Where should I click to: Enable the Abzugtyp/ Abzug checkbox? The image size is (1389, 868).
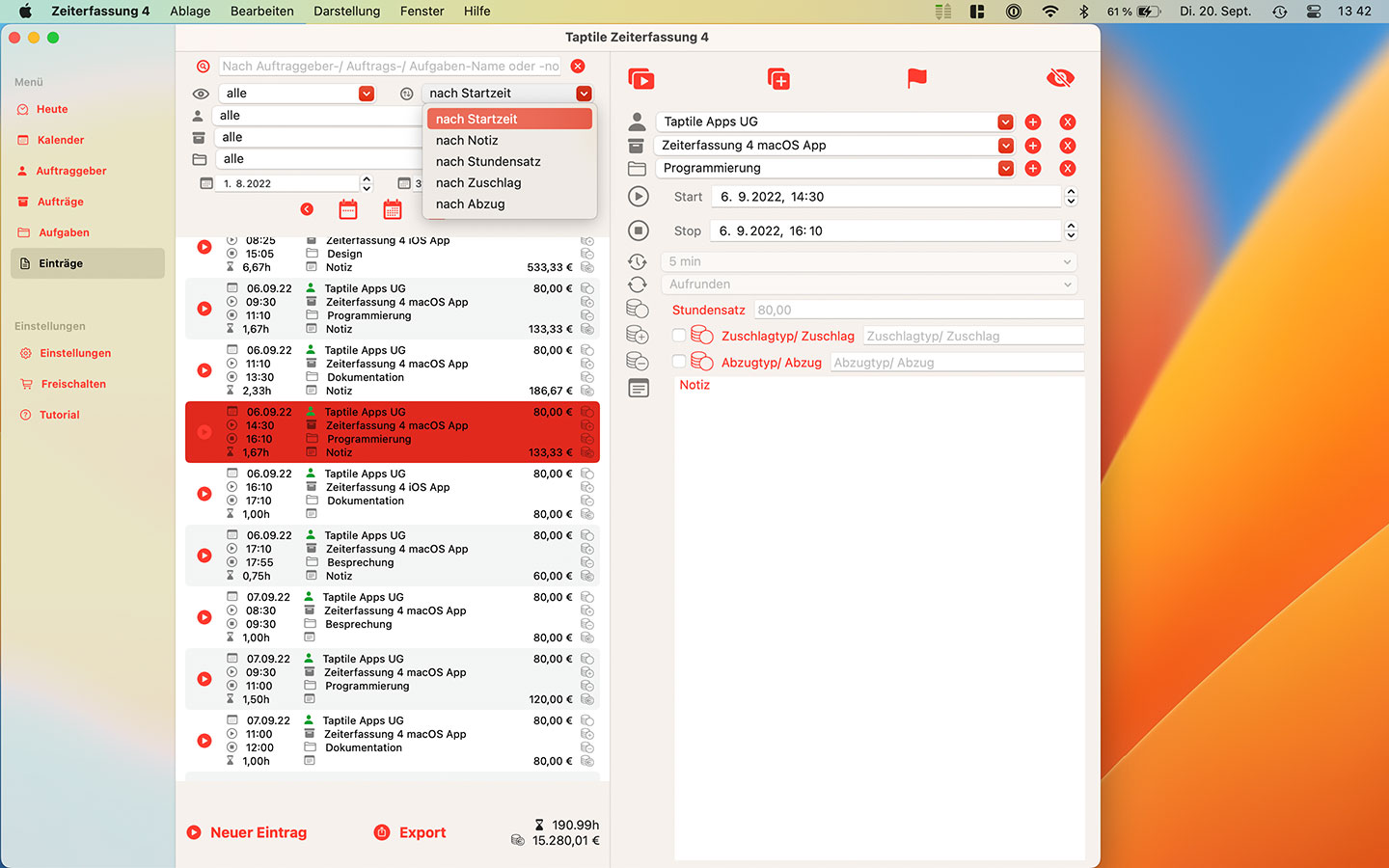[x=679, y=362]
